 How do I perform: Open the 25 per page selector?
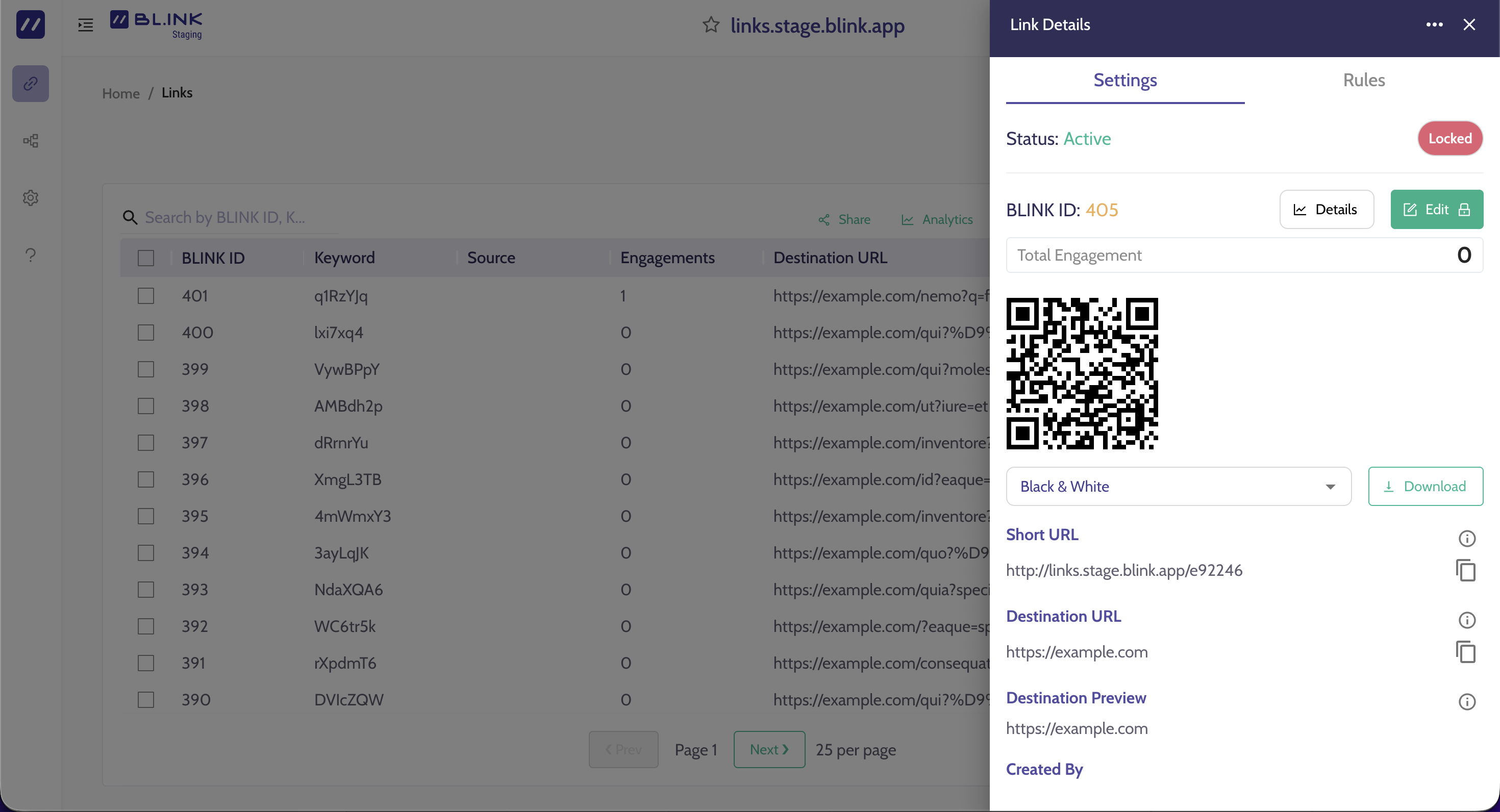click(x=856, y=750)
